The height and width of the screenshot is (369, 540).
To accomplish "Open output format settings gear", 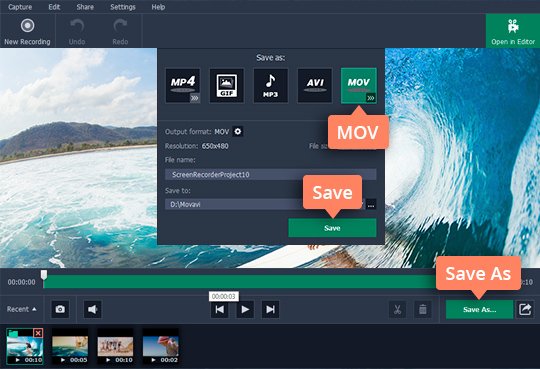I will 238,132.
